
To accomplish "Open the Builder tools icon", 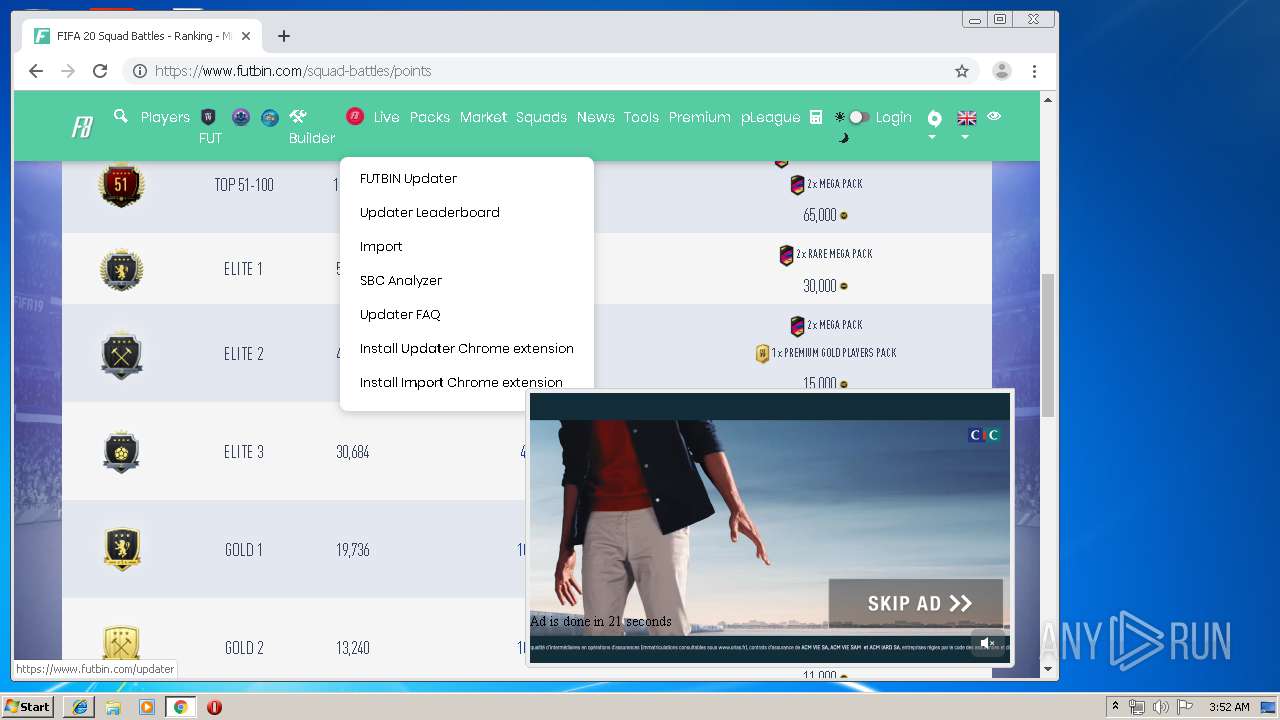I will point(298,117).
